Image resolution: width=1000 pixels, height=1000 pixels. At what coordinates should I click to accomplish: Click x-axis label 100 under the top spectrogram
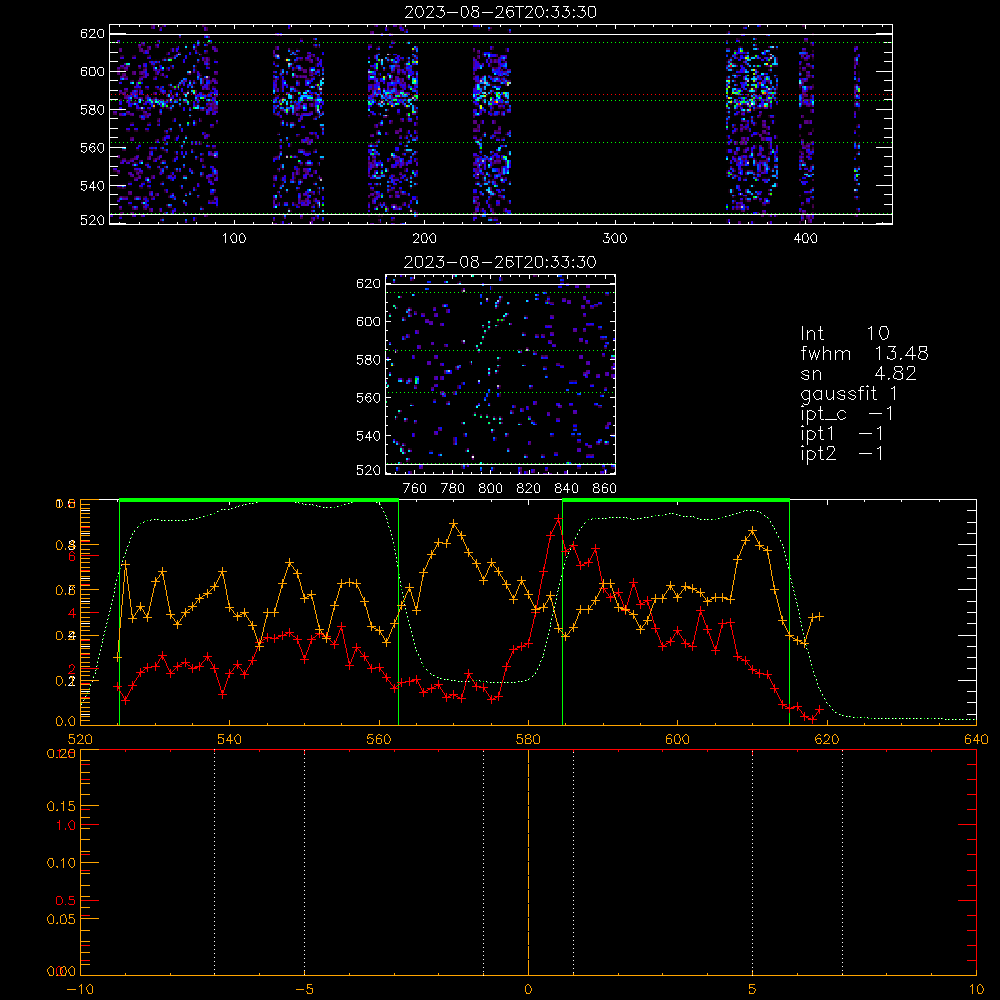pos(234,239)
